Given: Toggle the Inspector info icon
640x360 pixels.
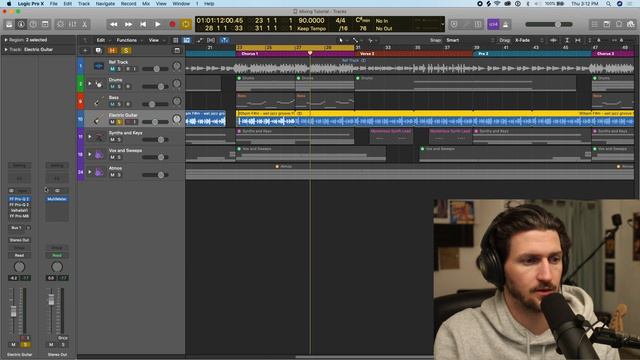Looking at the screenshot, I should [21, 24].
